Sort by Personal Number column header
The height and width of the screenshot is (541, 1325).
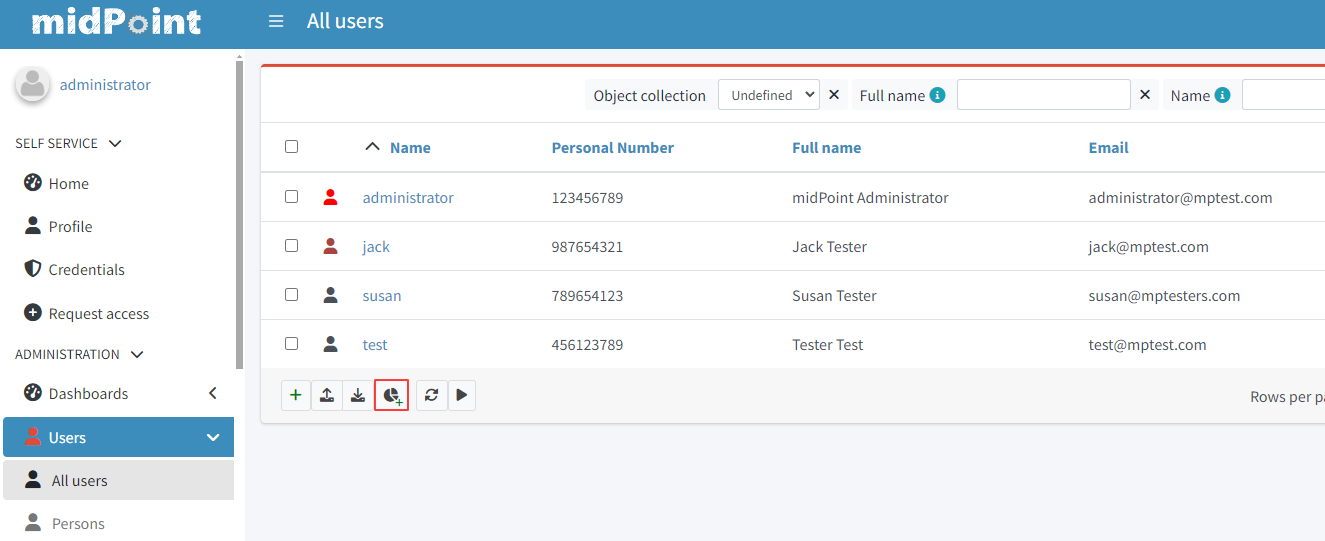click(612, 148)
